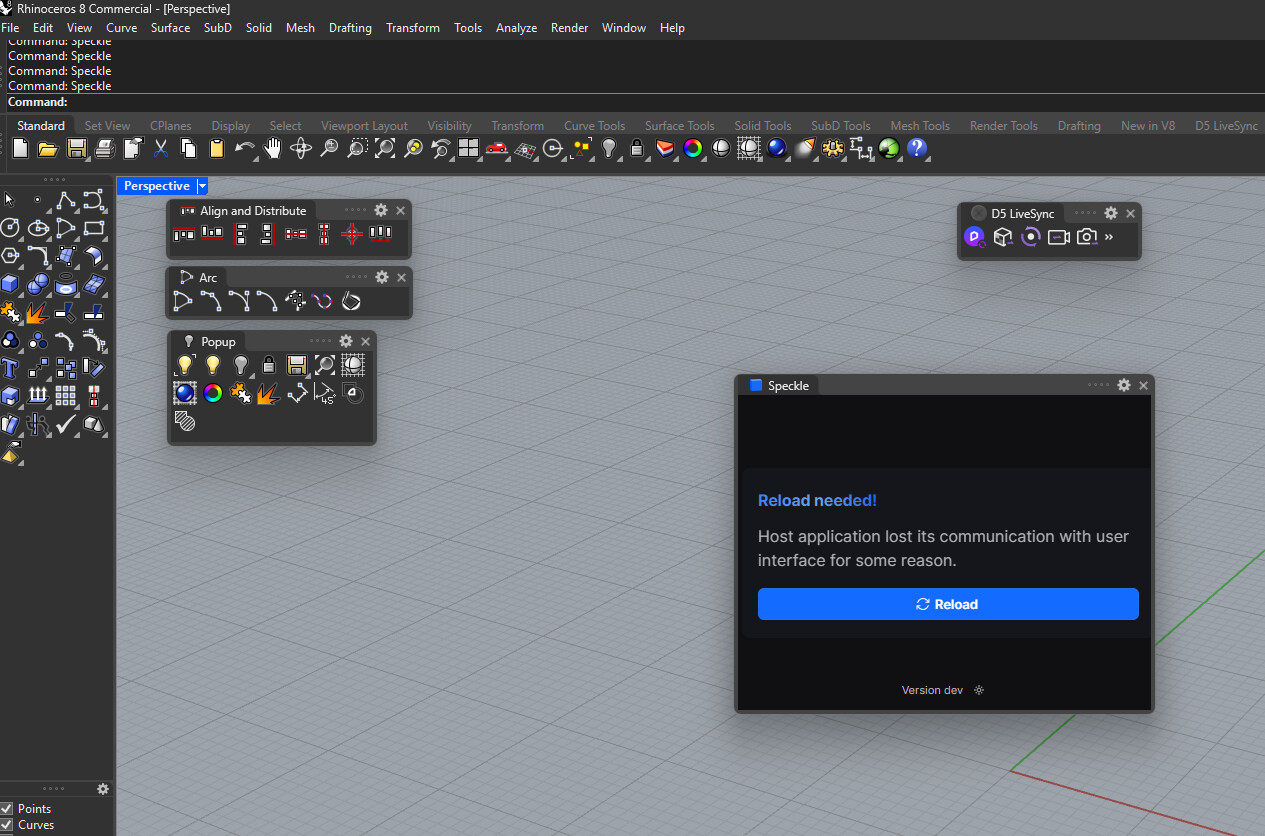The image size is (1265, 836).
Task: Open the Surface menu
Action: 170,28
